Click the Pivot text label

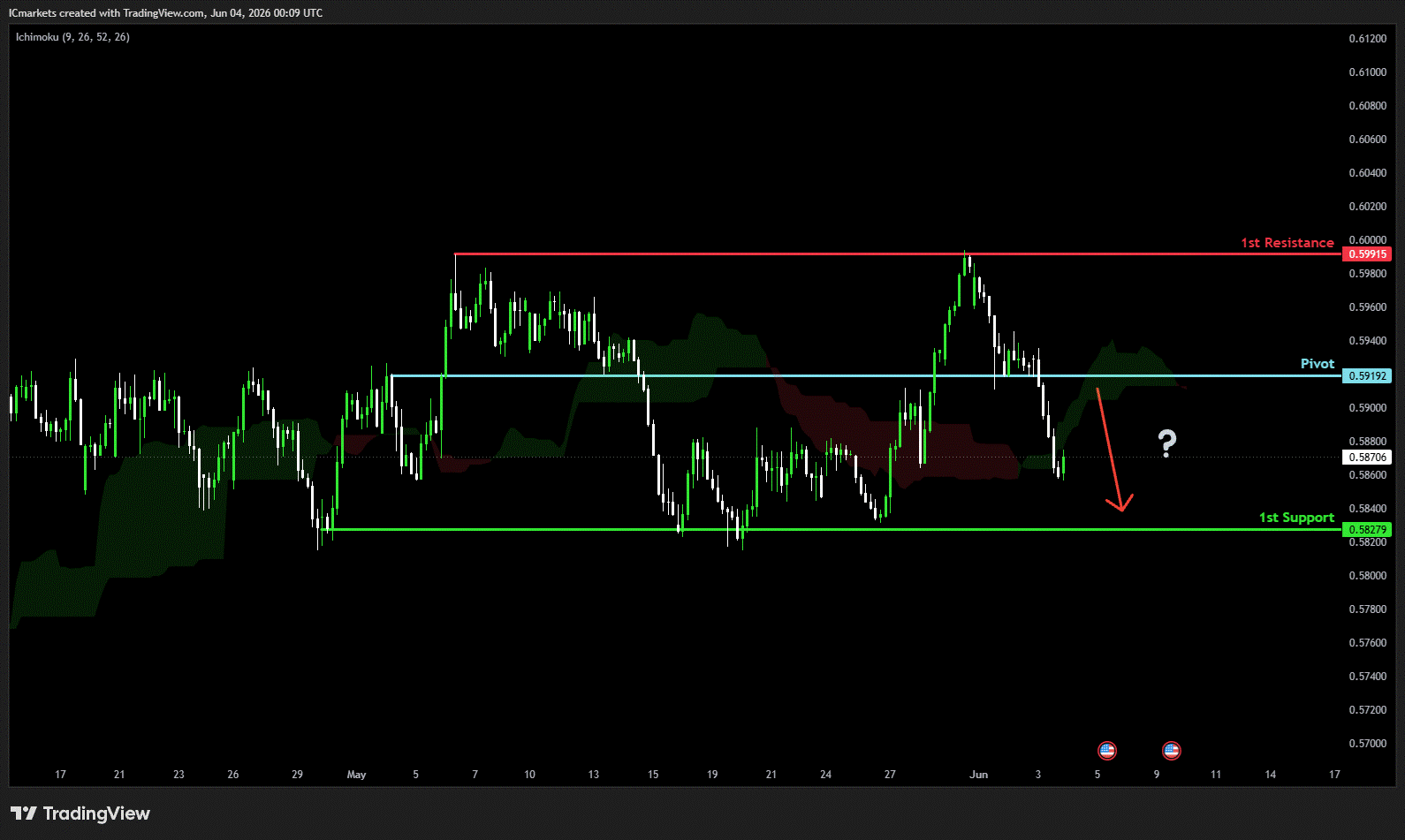coord(1318,364)
